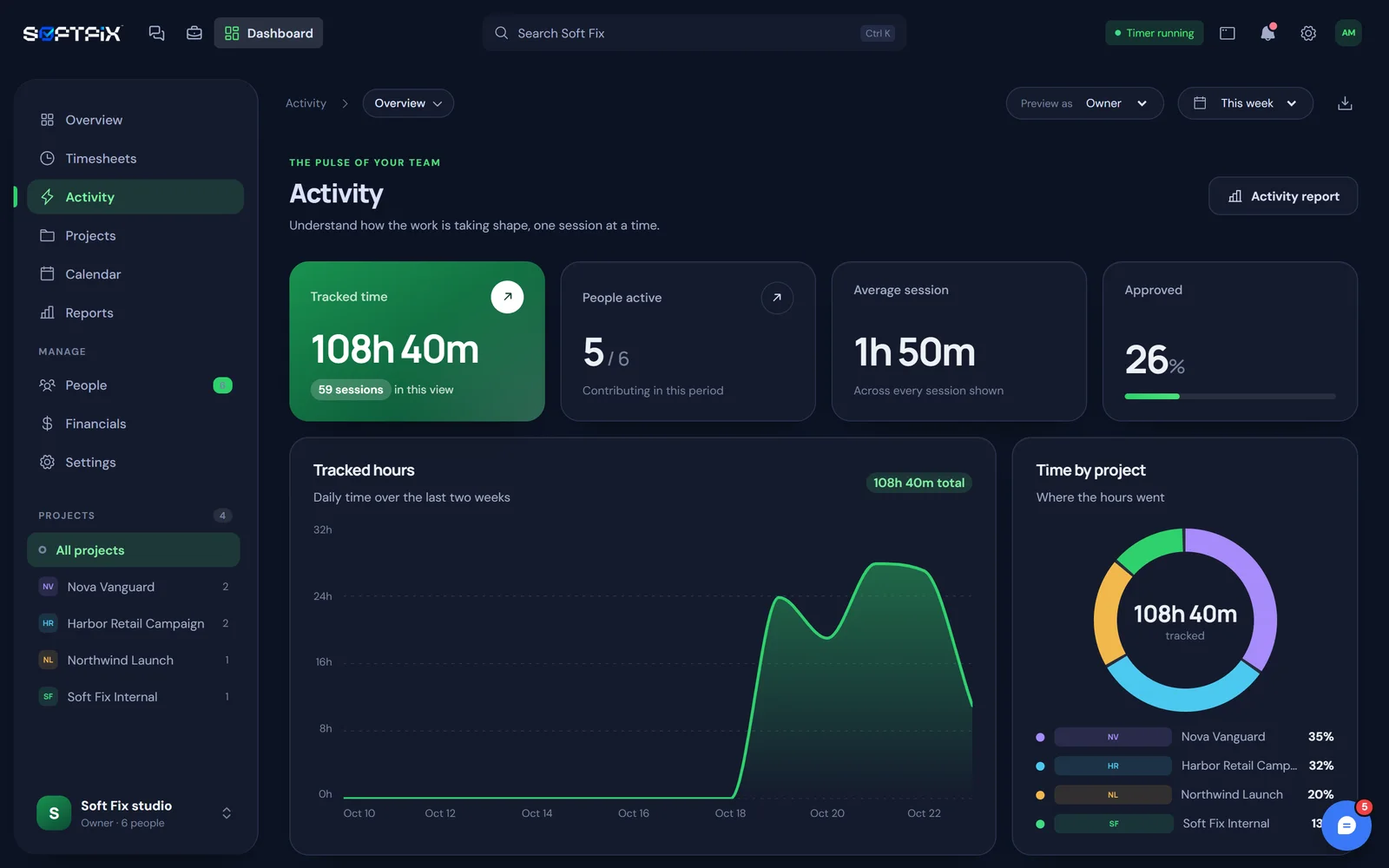Click the arrow icon on People active card

pos(777,298)
